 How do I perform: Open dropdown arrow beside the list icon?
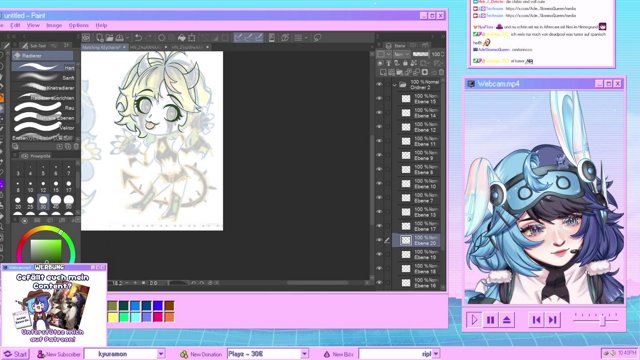click(x=306, y=38)
